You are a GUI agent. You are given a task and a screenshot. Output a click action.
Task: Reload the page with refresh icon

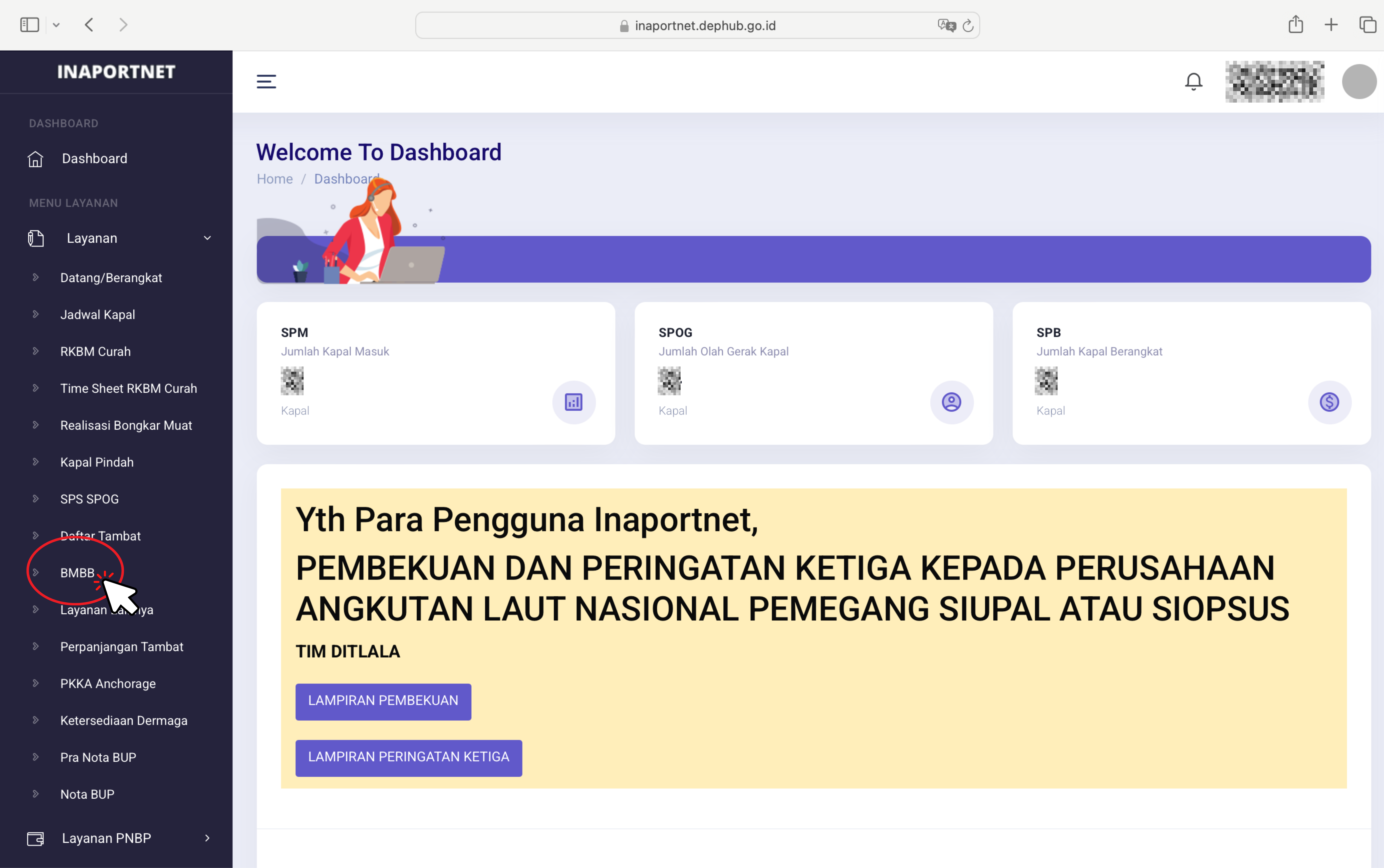tap(968, 25)
